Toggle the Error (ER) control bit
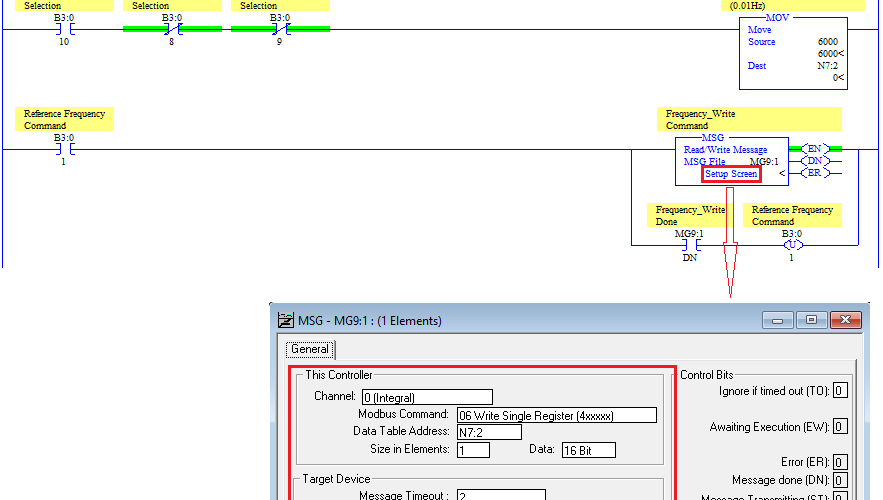The width and height of the screenshot is (883, 500). click(x=840, y=462)
